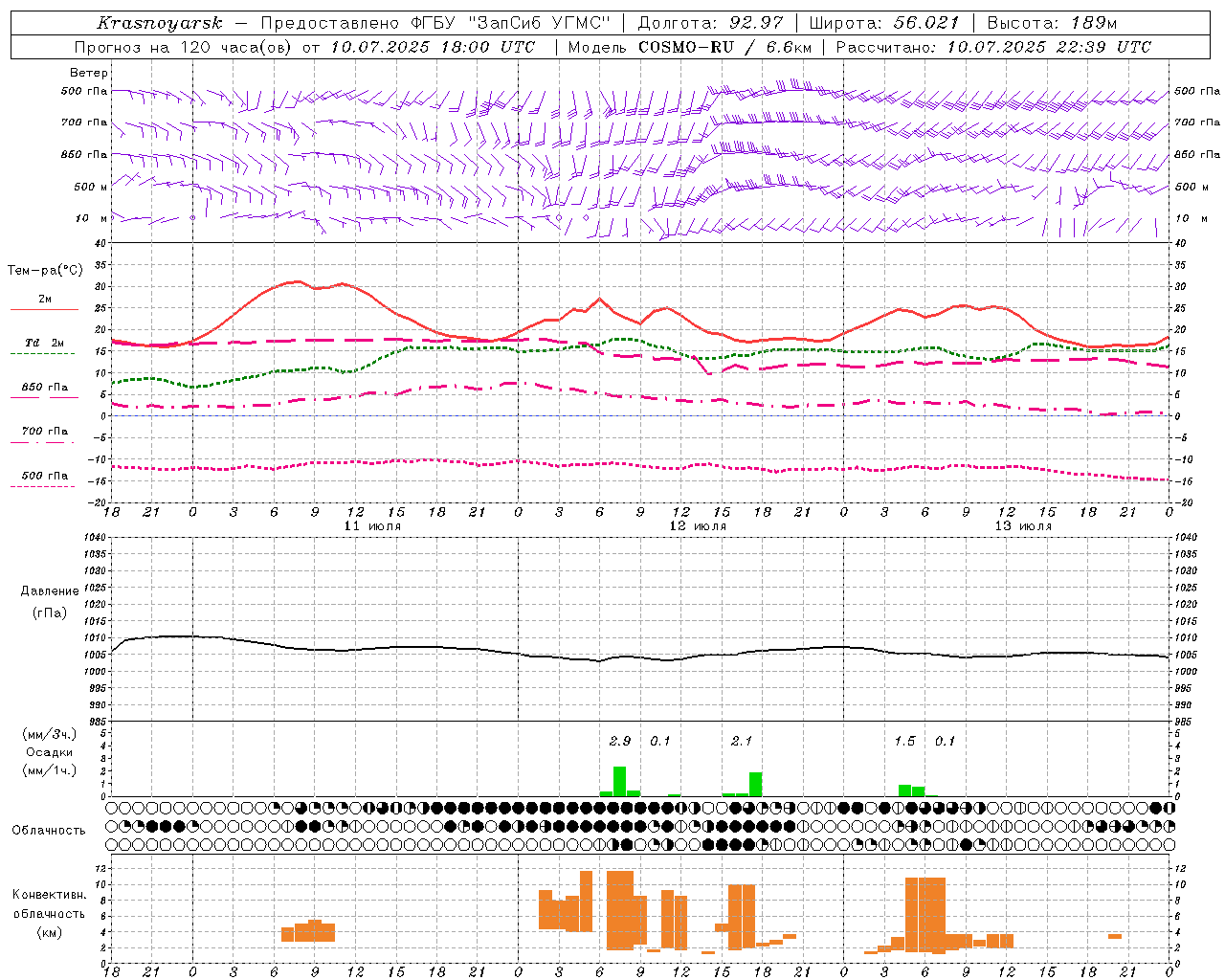Click the 'Облачность' cloudiness label

(x=49, y=831)
